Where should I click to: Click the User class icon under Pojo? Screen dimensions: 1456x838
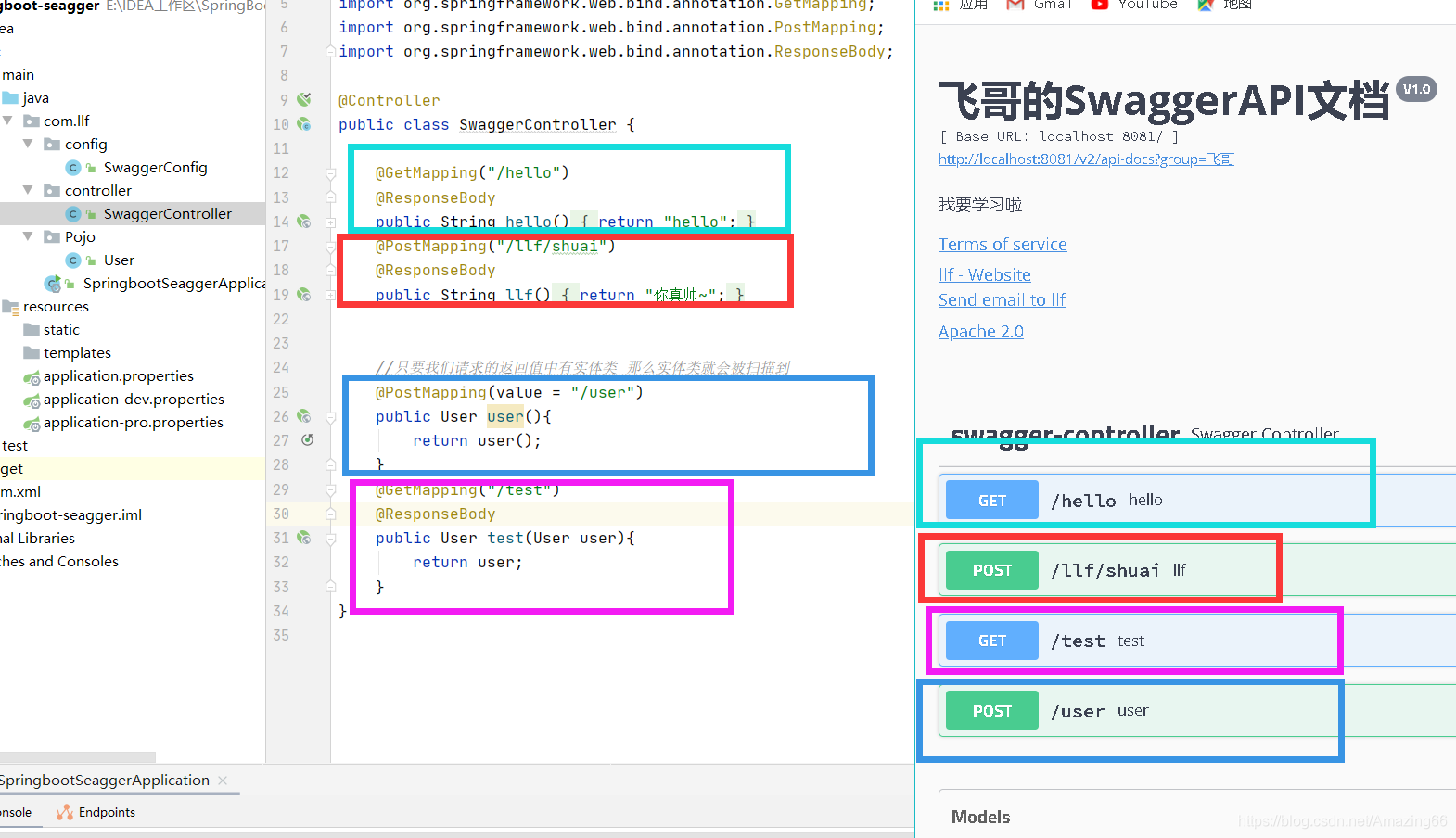(73, 260)
